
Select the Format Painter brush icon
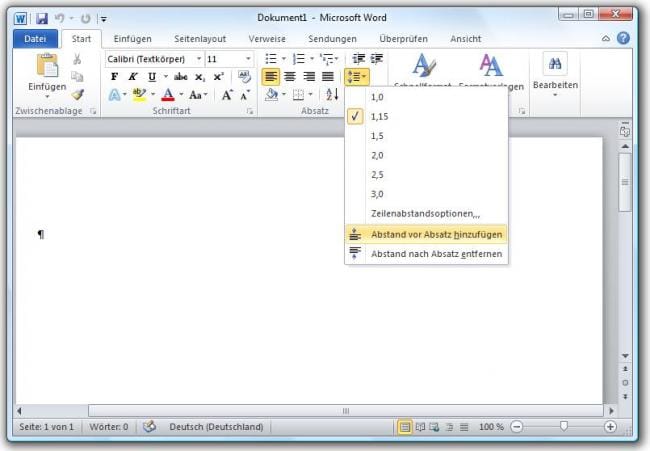pyautogui.click(x=77, y=95)
